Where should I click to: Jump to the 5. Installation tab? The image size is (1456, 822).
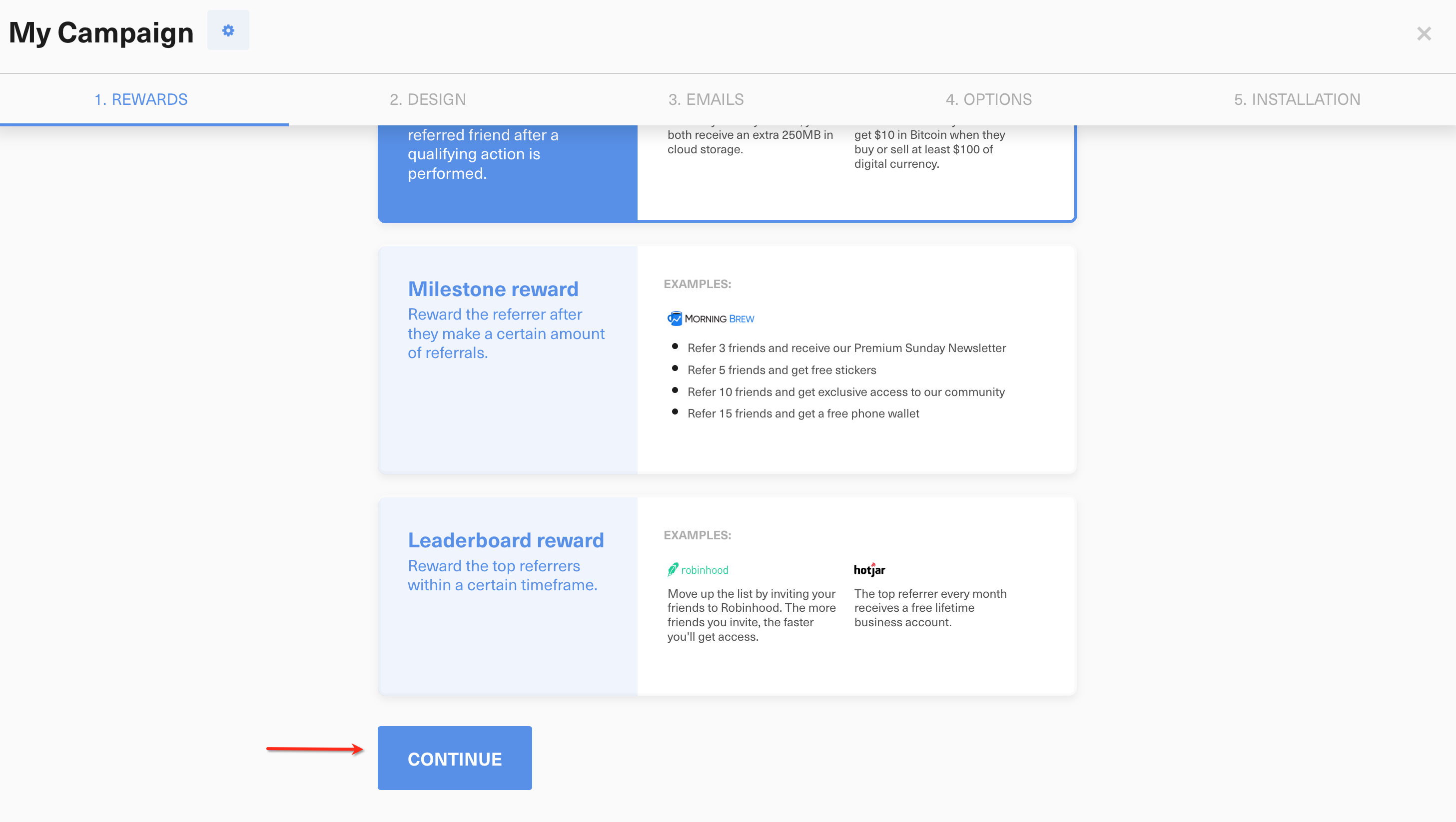click(1297, 99)
